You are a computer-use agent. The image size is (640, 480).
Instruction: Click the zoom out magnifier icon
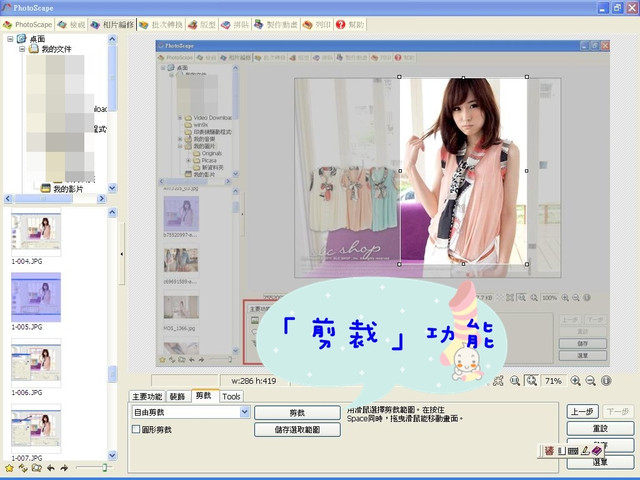coord(591,381)
